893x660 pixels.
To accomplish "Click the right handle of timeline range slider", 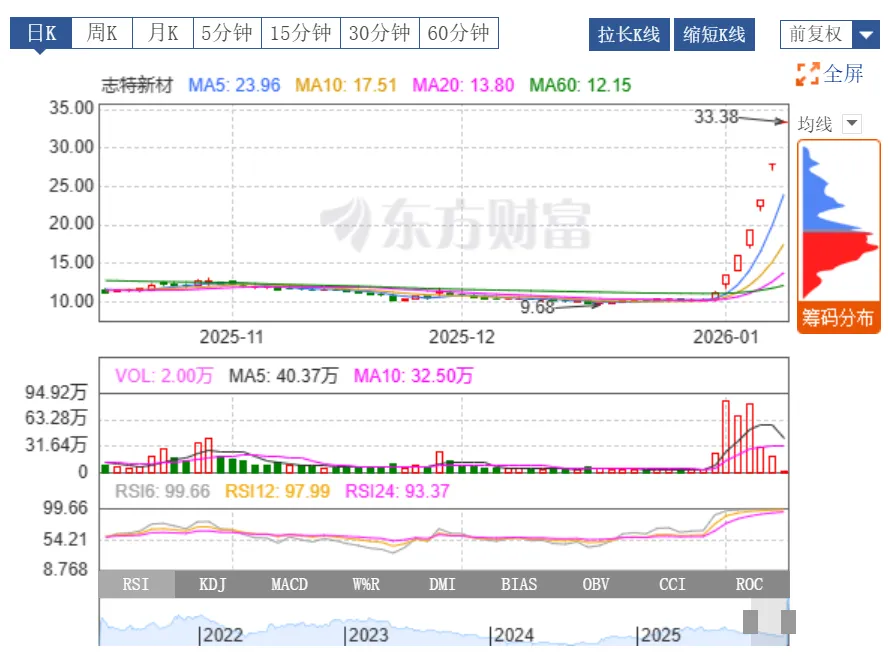I will pyautogui.click(x=788, y=622).
